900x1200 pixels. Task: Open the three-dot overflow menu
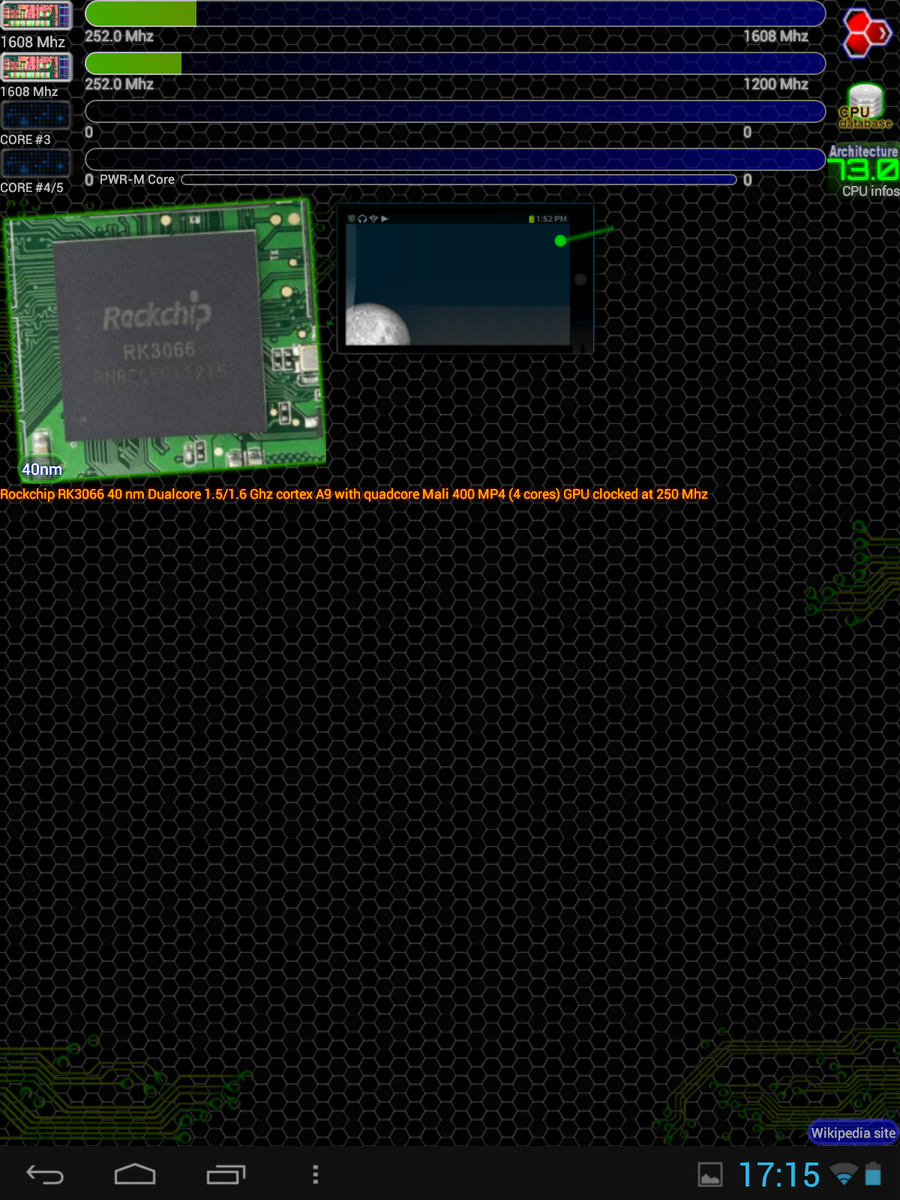[316, 1174]
